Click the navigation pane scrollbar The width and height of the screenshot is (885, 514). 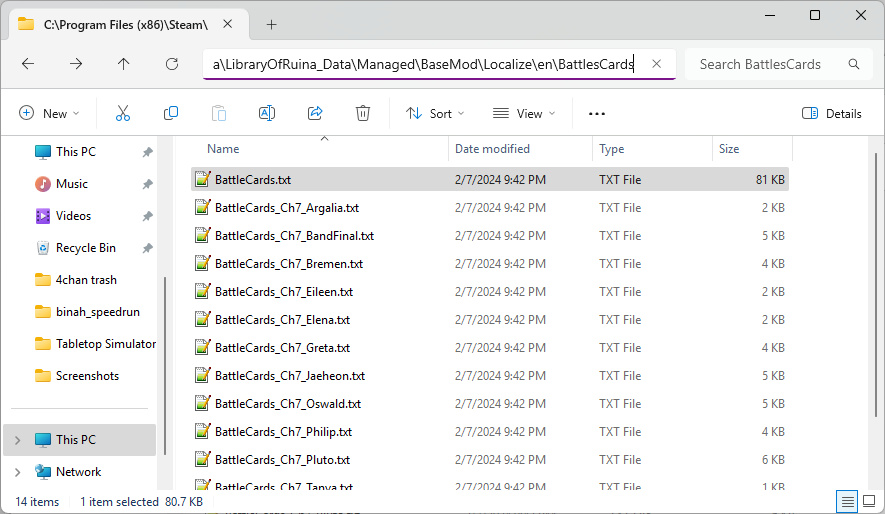coord(165,366)
